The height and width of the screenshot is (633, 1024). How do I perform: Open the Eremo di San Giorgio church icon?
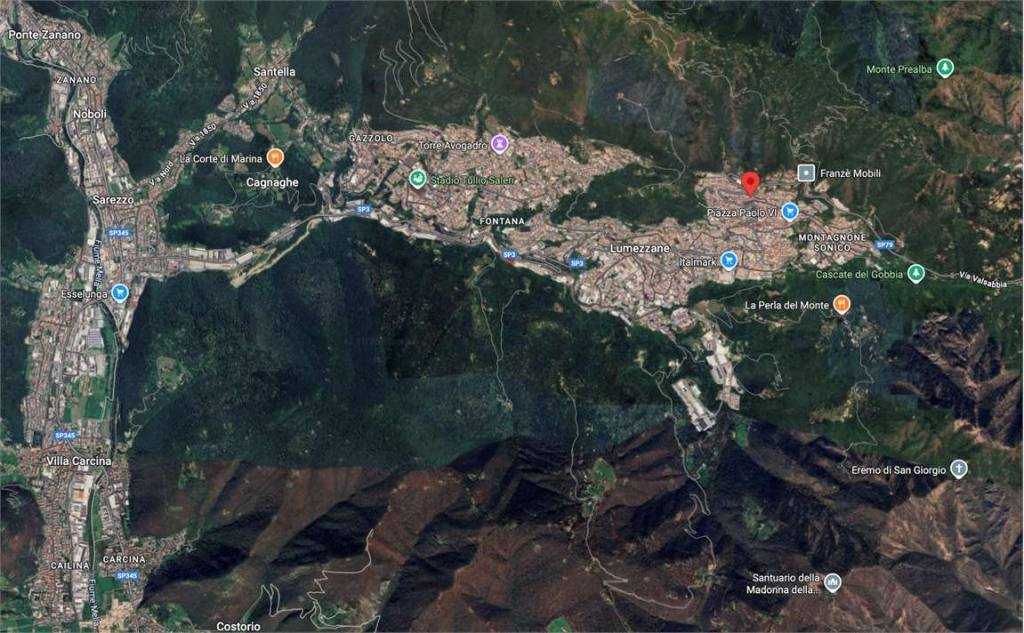click(x=959, y=469)
